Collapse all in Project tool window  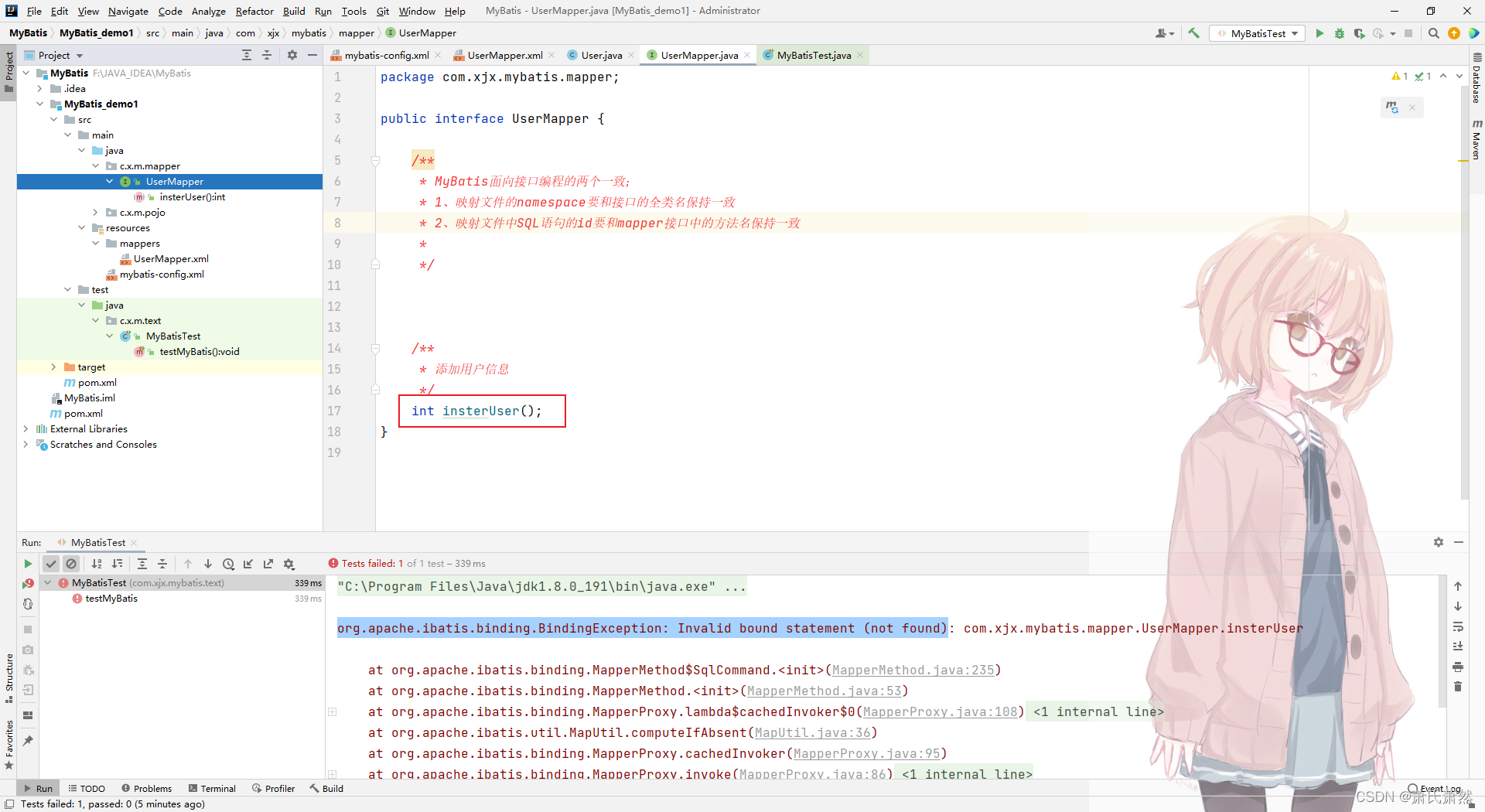click(267, 55)
